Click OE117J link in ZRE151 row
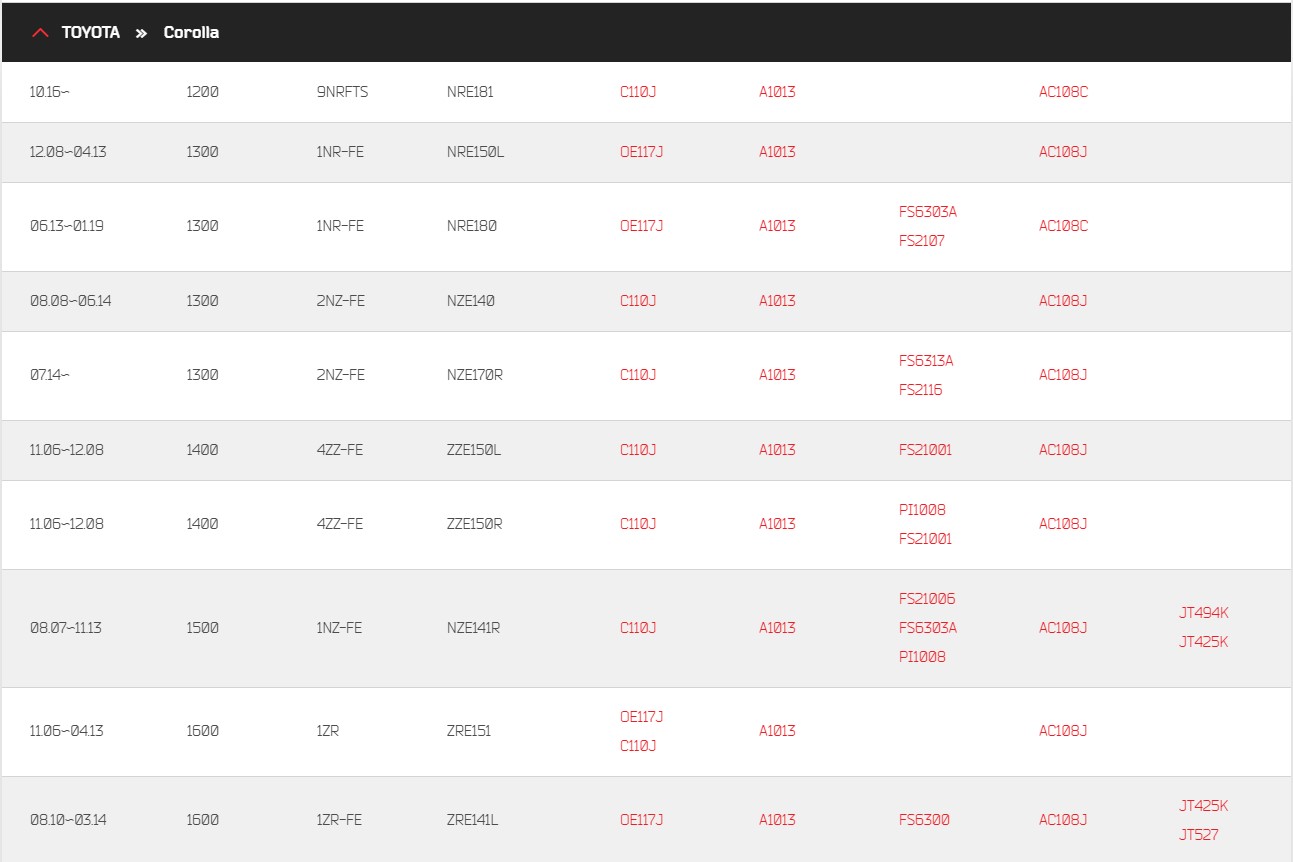The width and height of the screenshot is (1293, 862). tap(641, 717)
